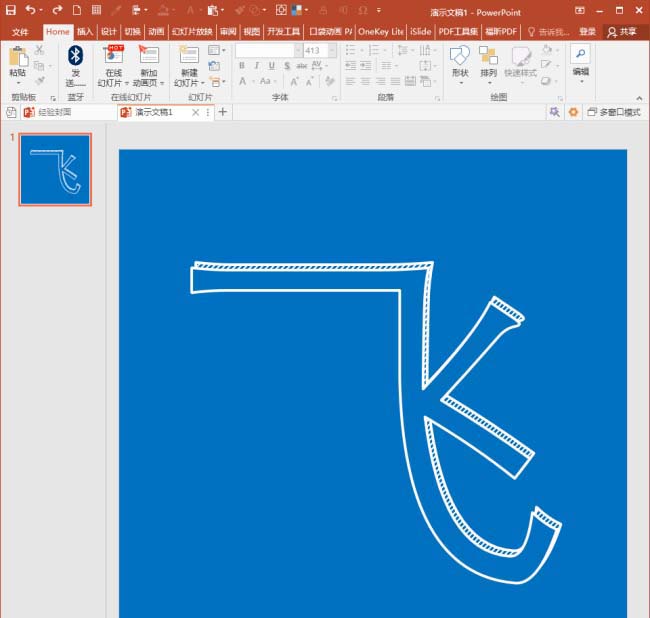Click the Arrange (排列) icon
Image resolution: width=650 pixels, height=618 pixels.
click(x=488, y=56)
